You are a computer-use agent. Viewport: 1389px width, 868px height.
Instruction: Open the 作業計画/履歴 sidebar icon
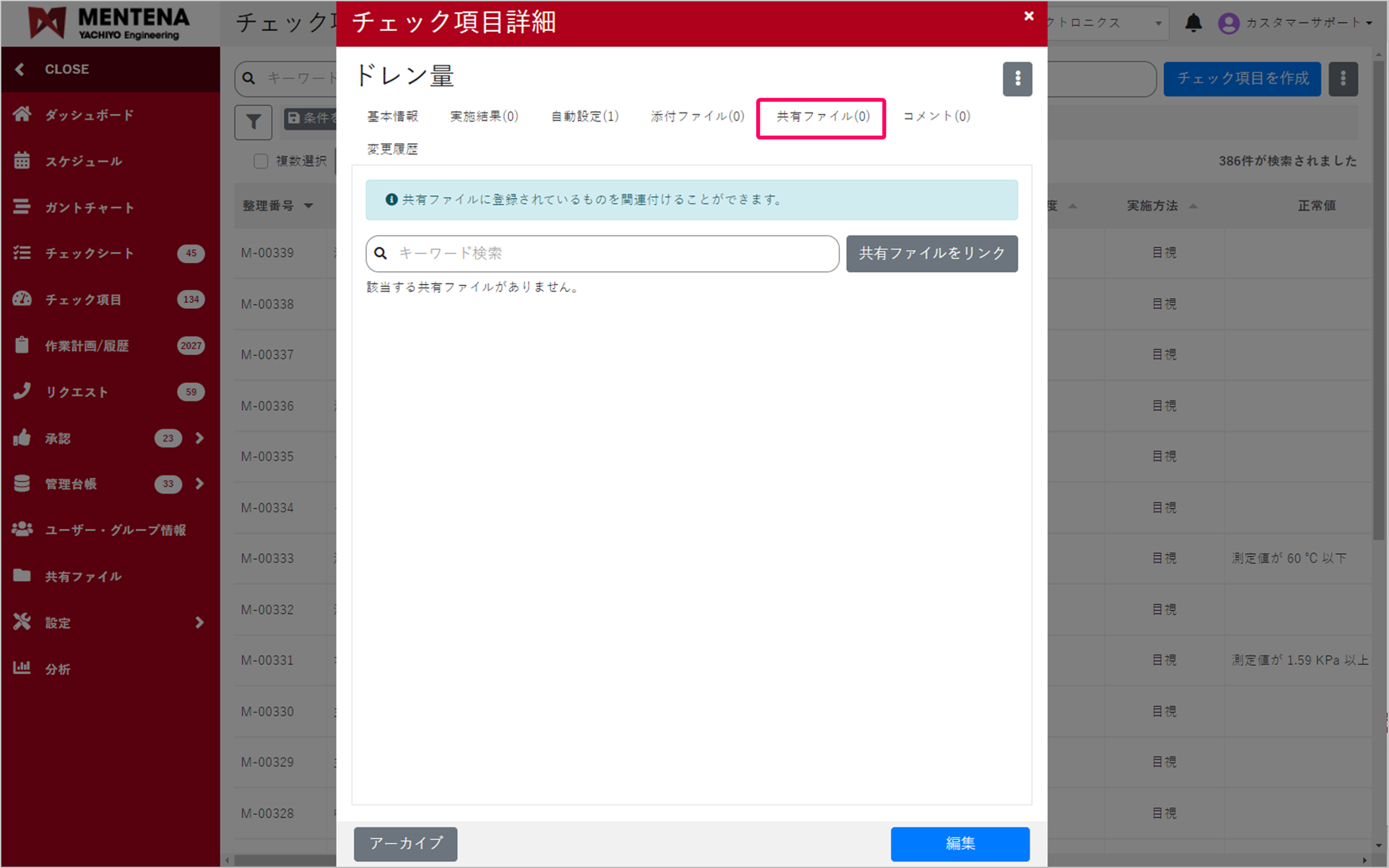[22, 346]
